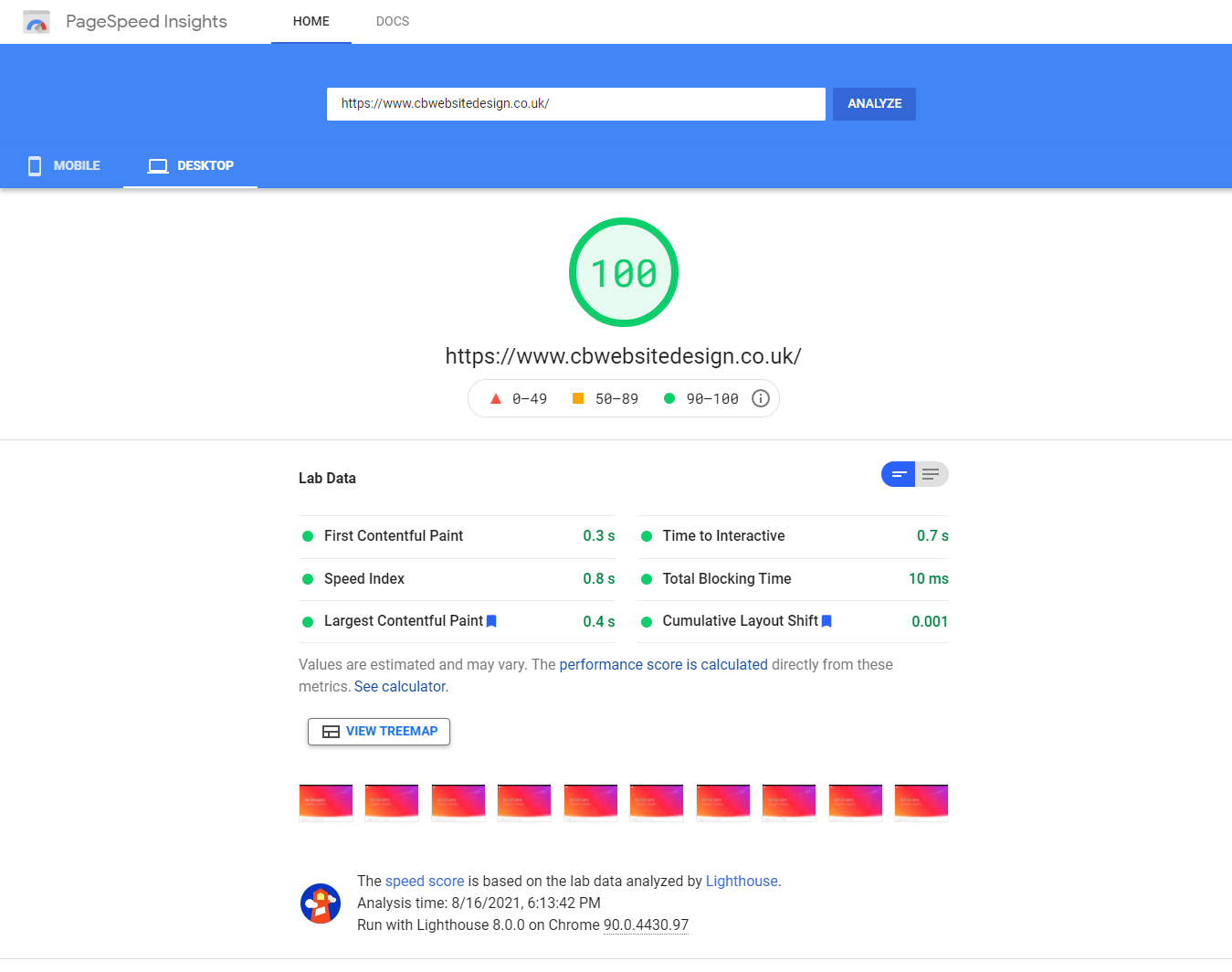Click the treemap grid icon

pos(332,732)
